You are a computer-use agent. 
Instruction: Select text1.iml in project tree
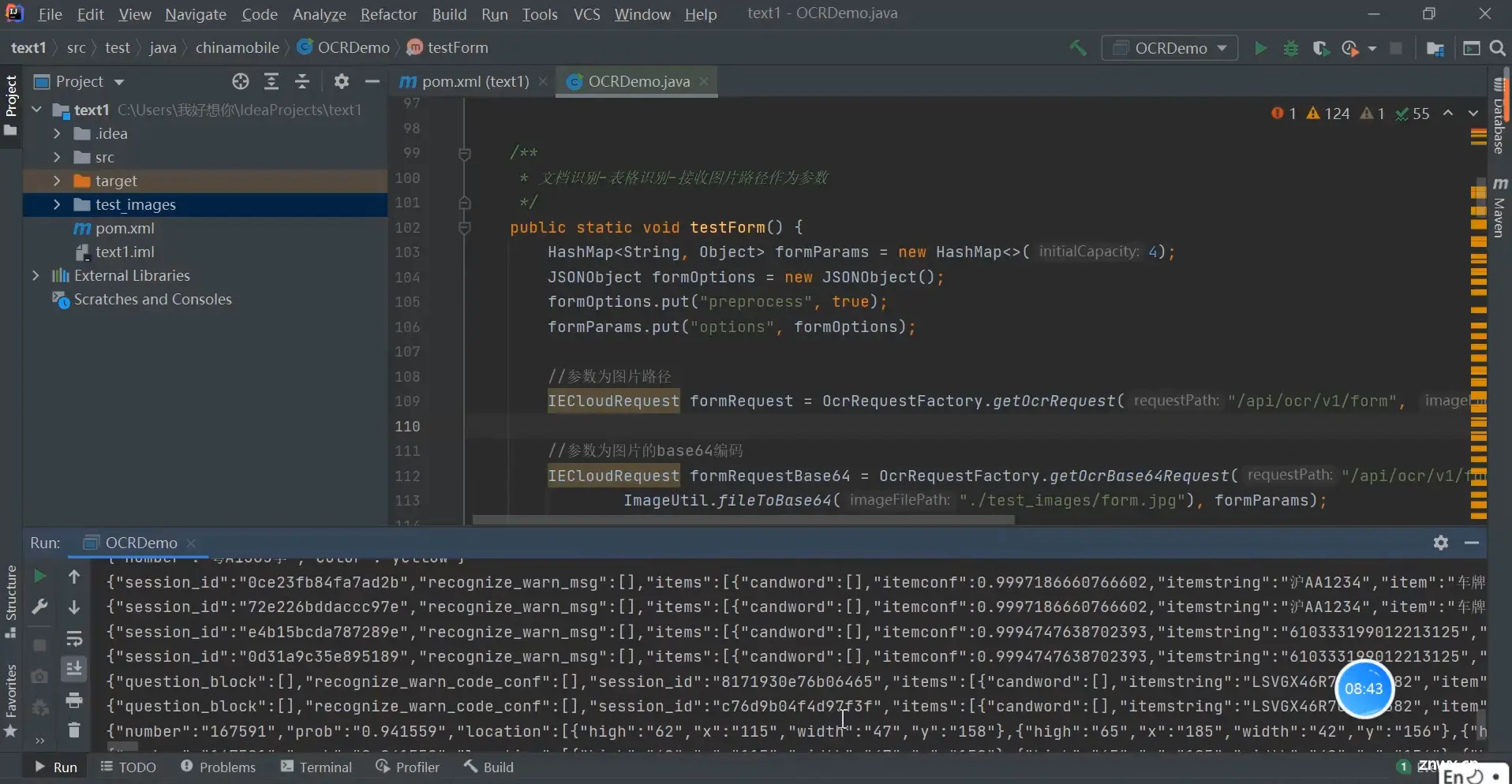[x=125, y=252]
